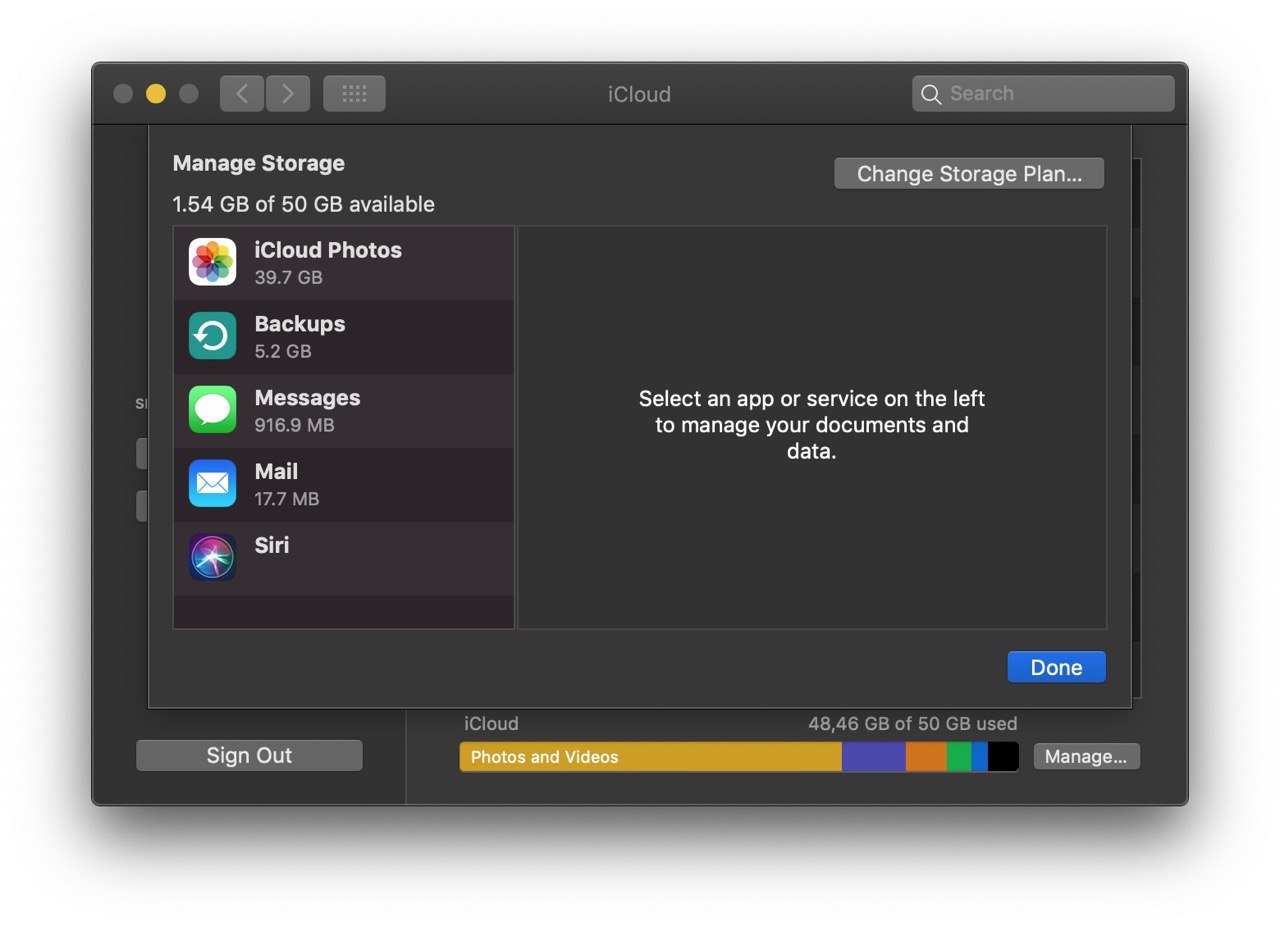Image resolution: width=1280 pixels, height=927 pixels.
Task: Click the Backups green clock icon
Action: tap(212, 336)
